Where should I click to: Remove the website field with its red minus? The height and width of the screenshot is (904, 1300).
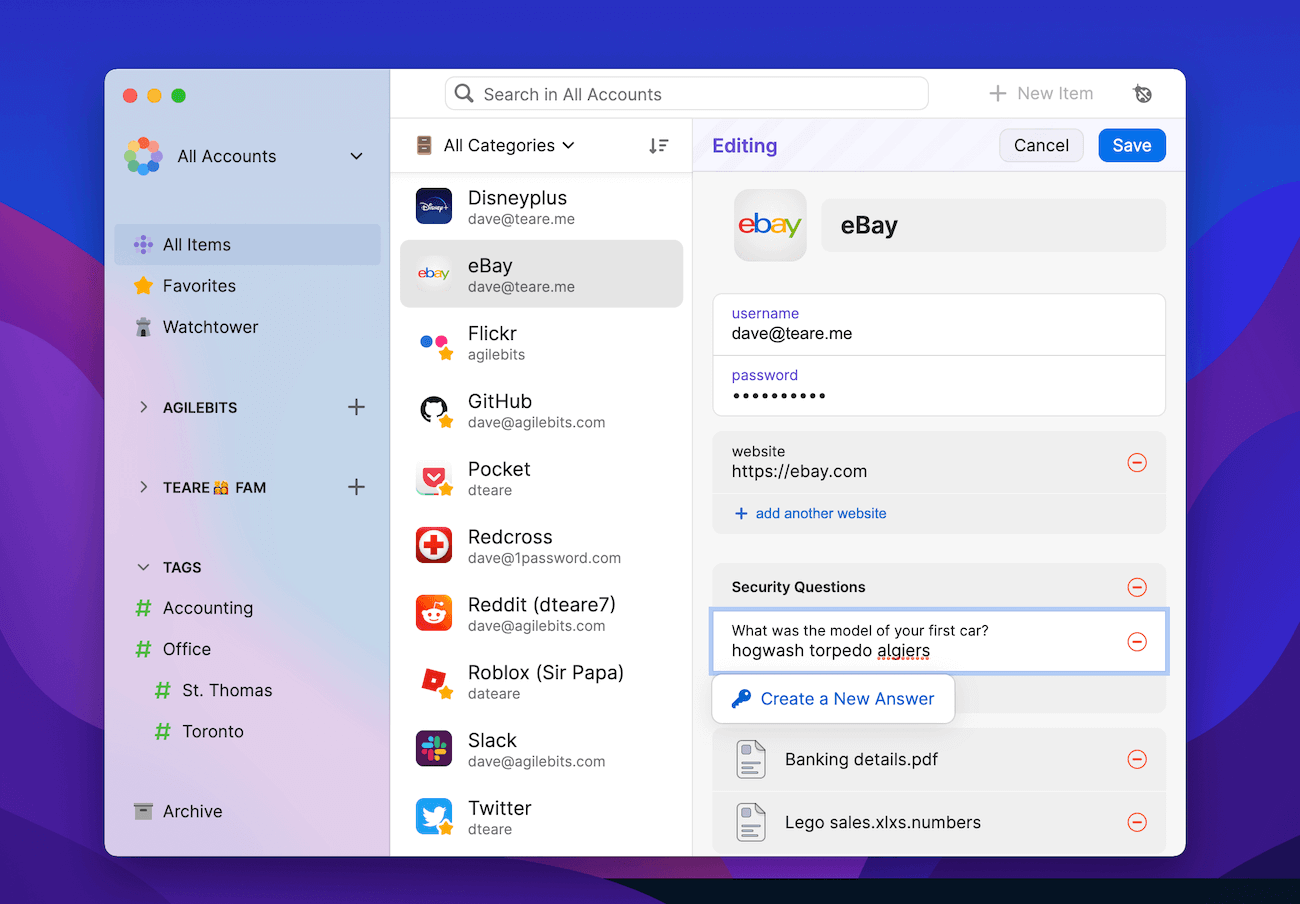click(x=1137, y=462)
